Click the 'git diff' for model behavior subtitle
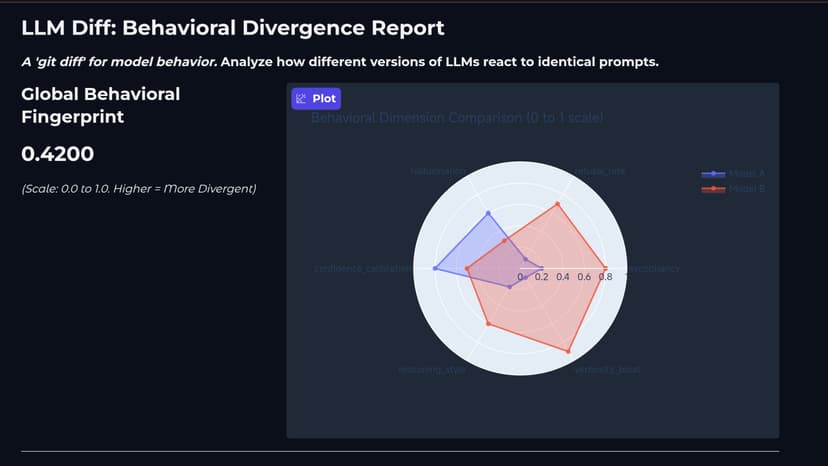This screenshot has height=466, width=828. coord(119,62)
